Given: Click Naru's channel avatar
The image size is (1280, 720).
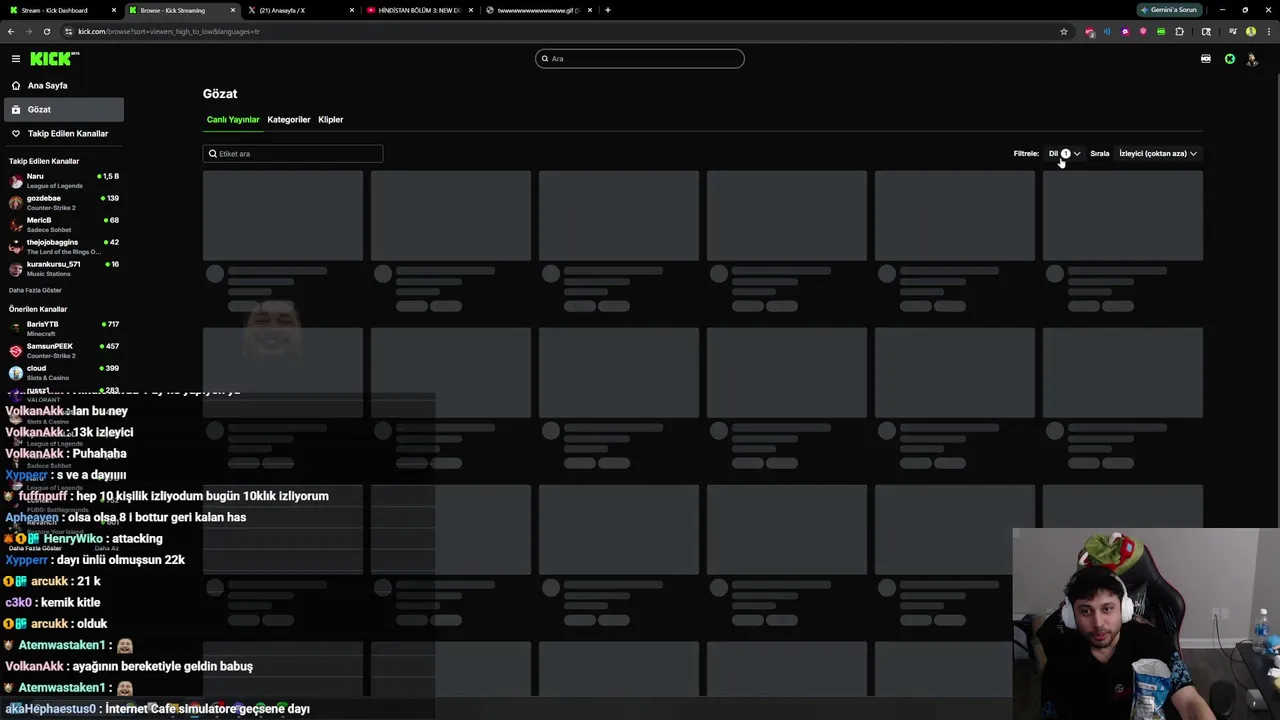Looking at the screenshot, I should pos(16,181).
